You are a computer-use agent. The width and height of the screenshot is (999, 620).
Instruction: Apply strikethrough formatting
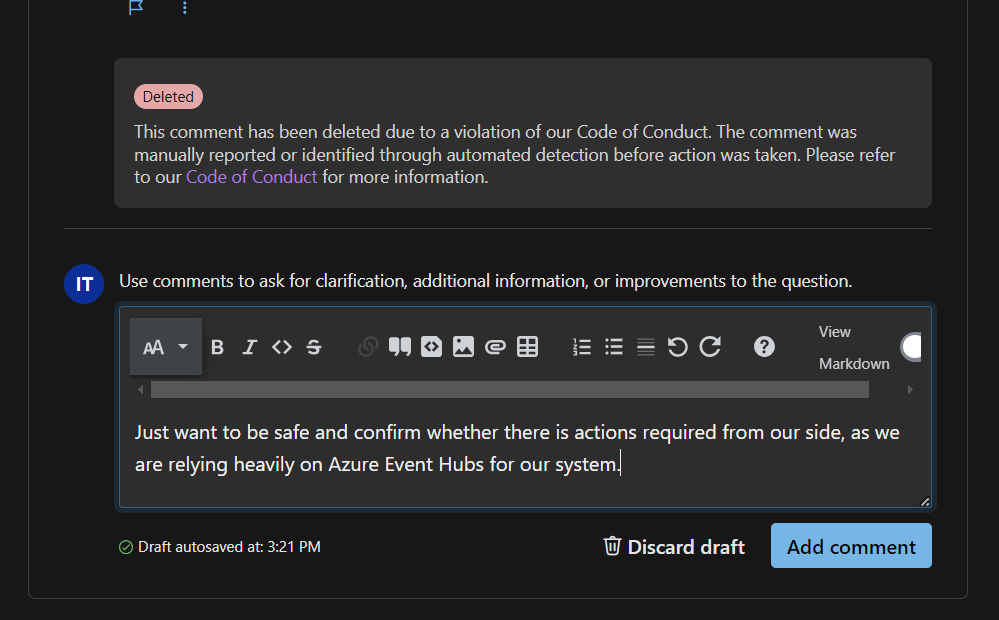(x=314, y=347)
